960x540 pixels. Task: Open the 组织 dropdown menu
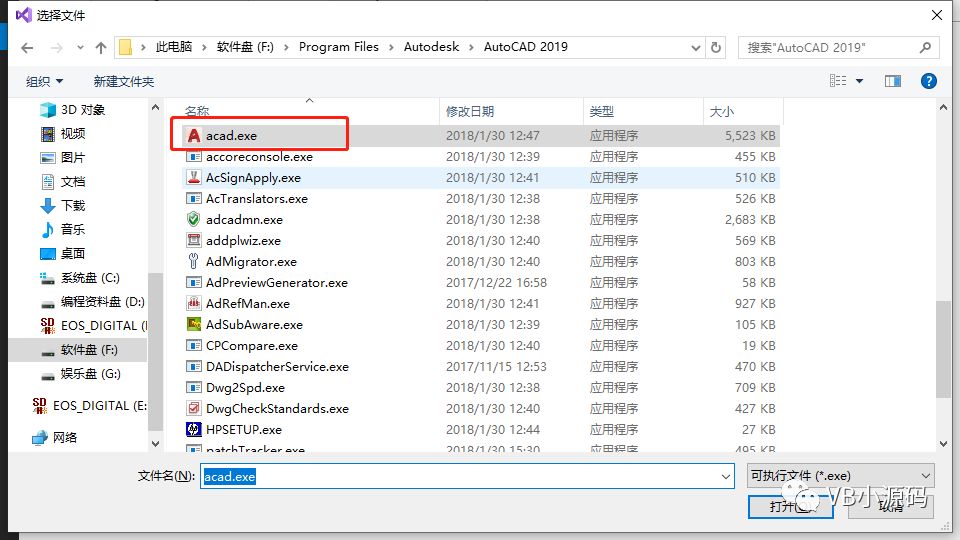click(45, 81)
